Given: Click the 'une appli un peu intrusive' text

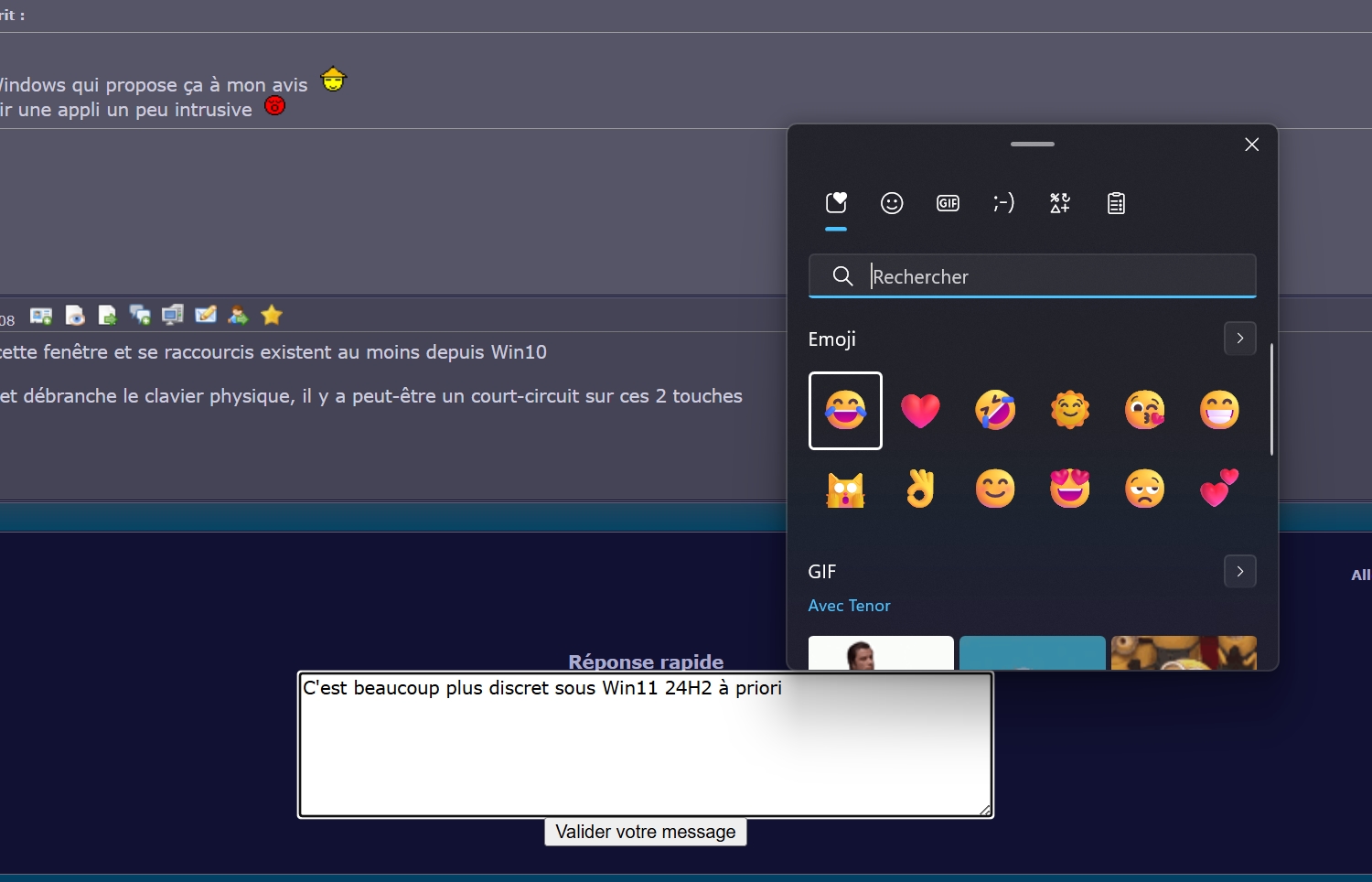Looking at the screenshot, I should [126, 110].
